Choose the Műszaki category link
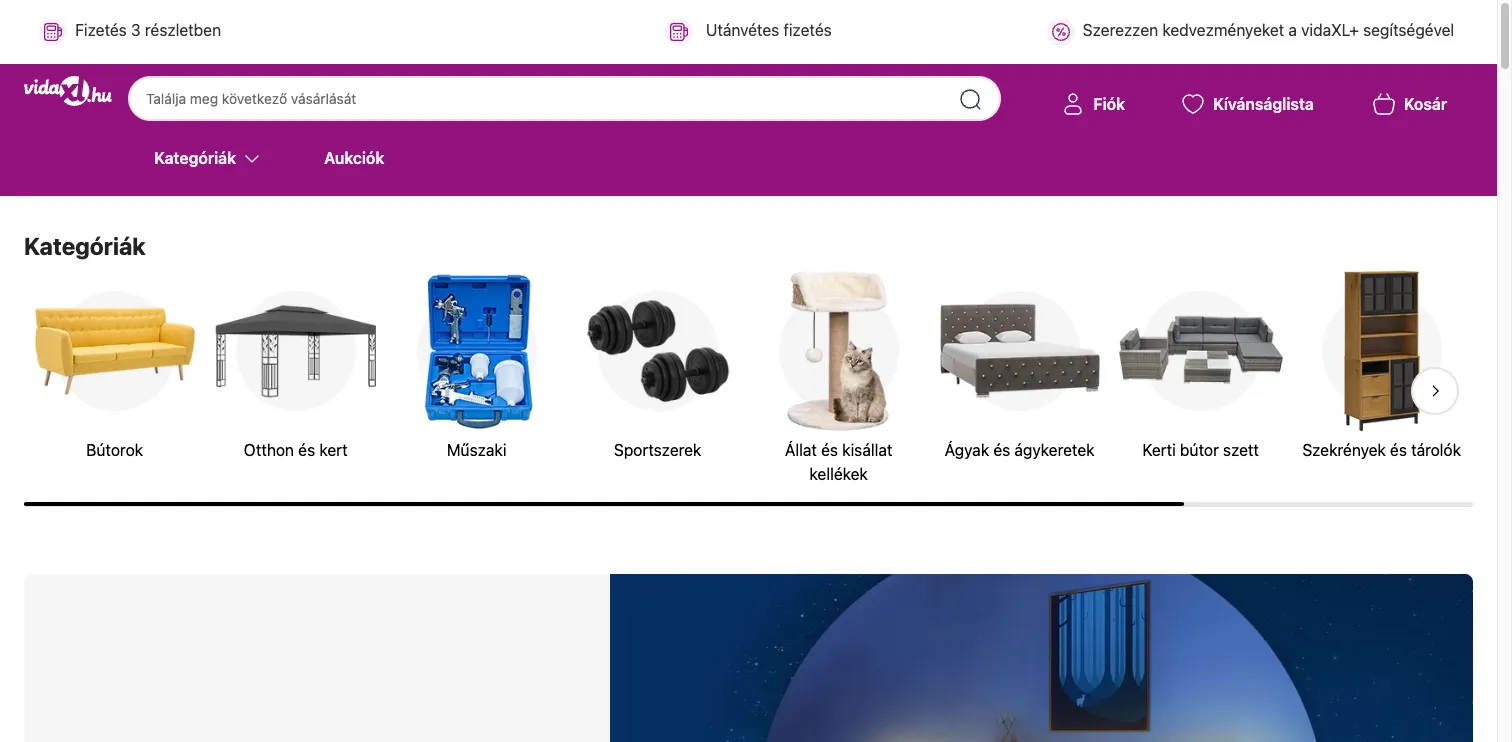Screen dimensions: 1512x742 pyautogui.click(x=477, y=450)
